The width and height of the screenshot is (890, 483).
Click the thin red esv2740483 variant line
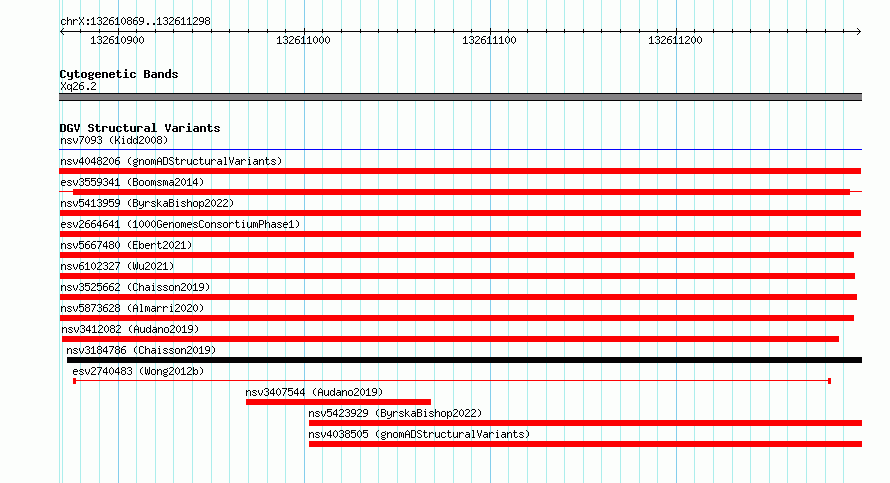[452, 381]
